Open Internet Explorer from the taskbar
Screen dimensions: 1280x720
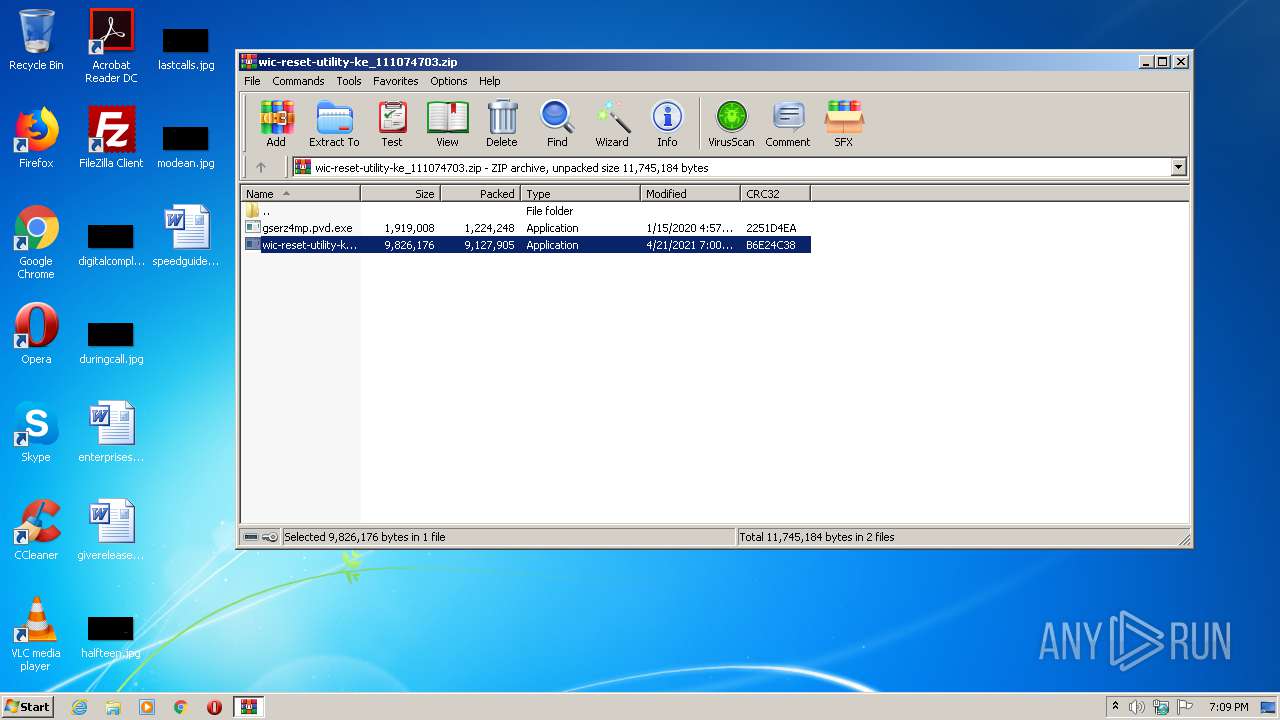pos(79,707)
